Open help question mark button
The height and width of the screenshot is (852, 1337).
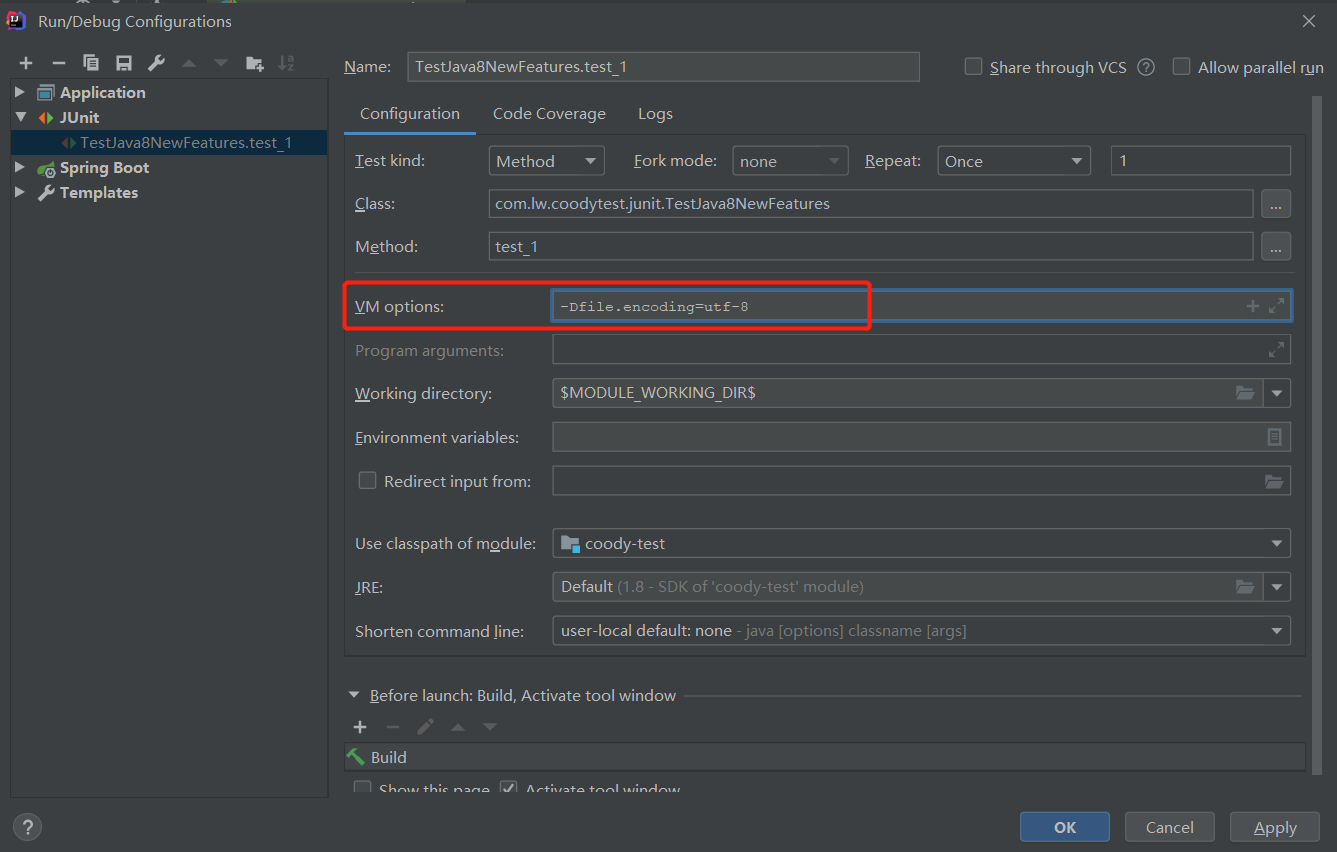click(27, 827)
